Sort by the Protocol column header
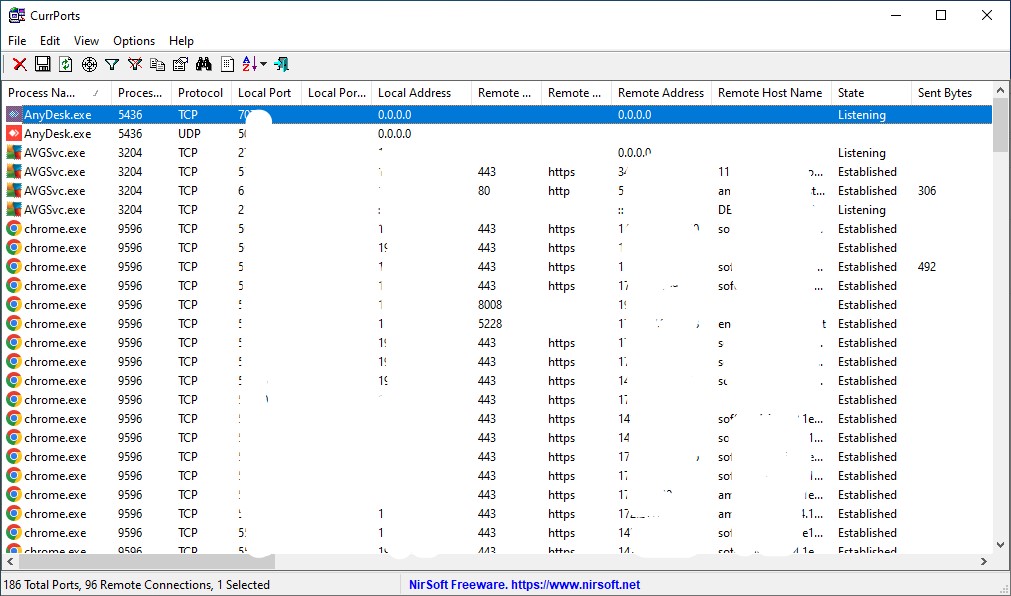1011x596 pixels. [201, 93]
